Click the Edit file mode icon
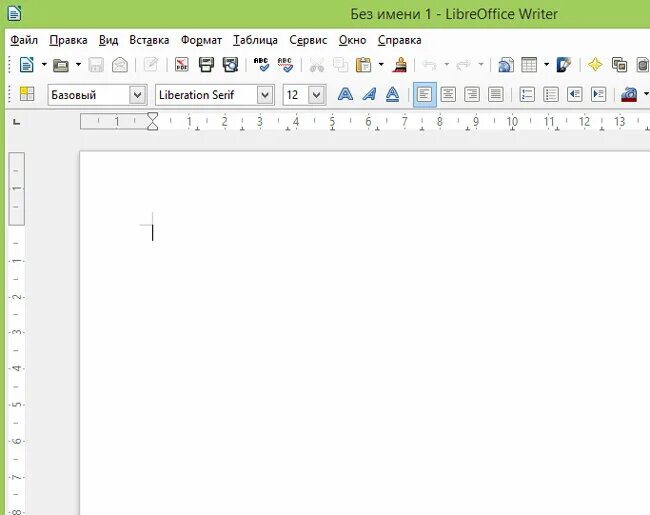Image resolution: width=650 pixels, height=515 pixels. coord(151,65)
